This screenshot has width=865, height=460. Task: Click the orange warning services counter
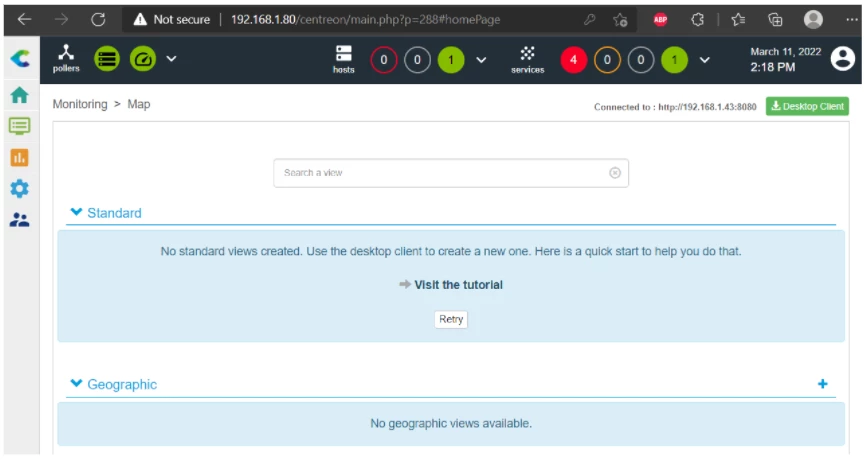[x=607, y=60]
